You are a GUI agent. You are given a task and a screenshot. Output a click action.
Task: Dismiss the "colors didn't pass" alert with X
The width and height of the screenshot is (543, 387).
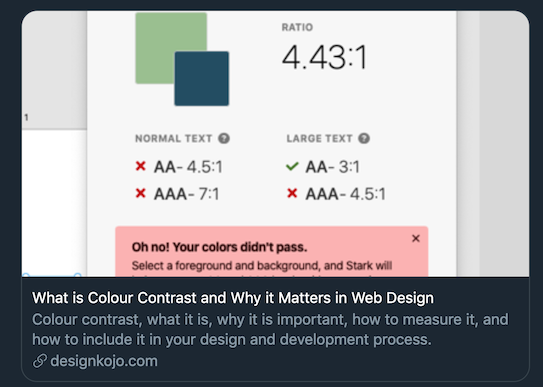[x=416, y=238]
